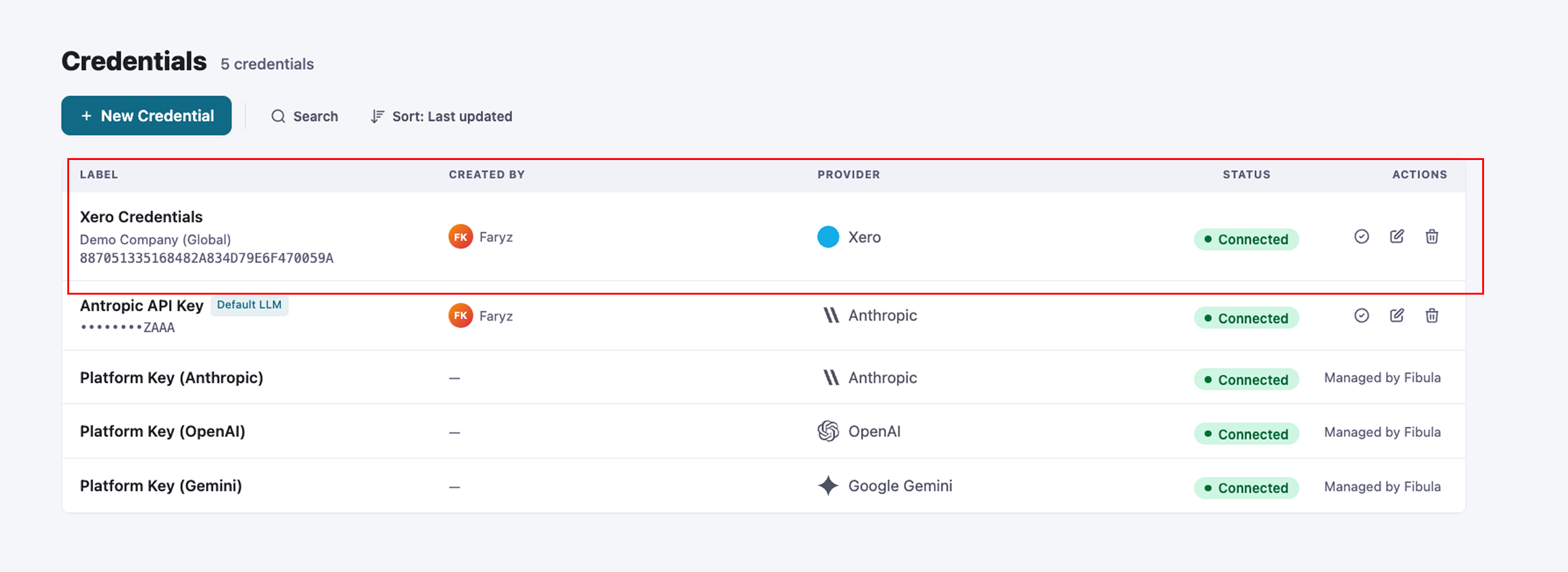Select Platform Key (Gemini) row label
Screen dimensions: 1568x572
click(161, 486)
